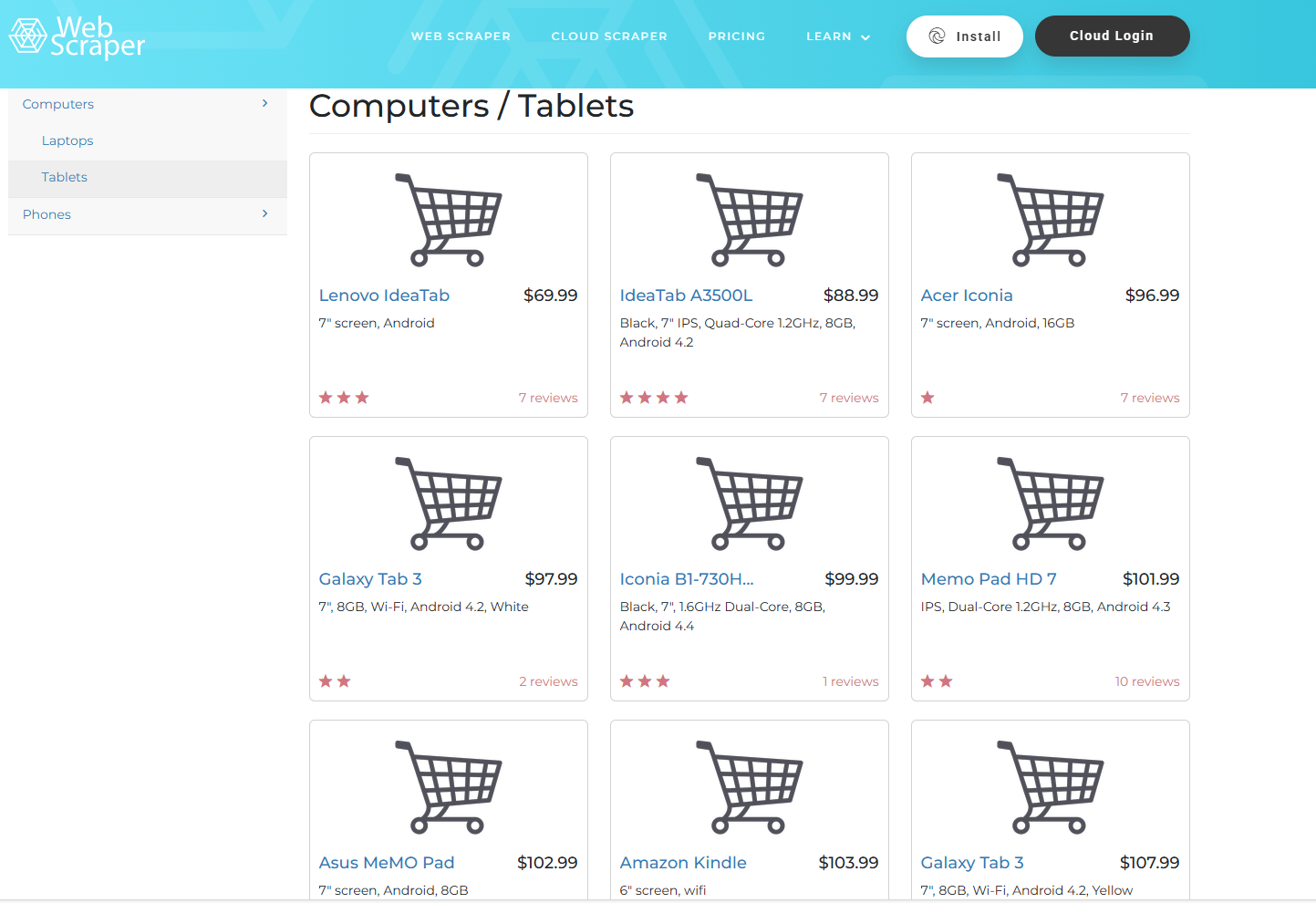Click the white Galaxy Tab 3 cart icon

coord(448,503)
